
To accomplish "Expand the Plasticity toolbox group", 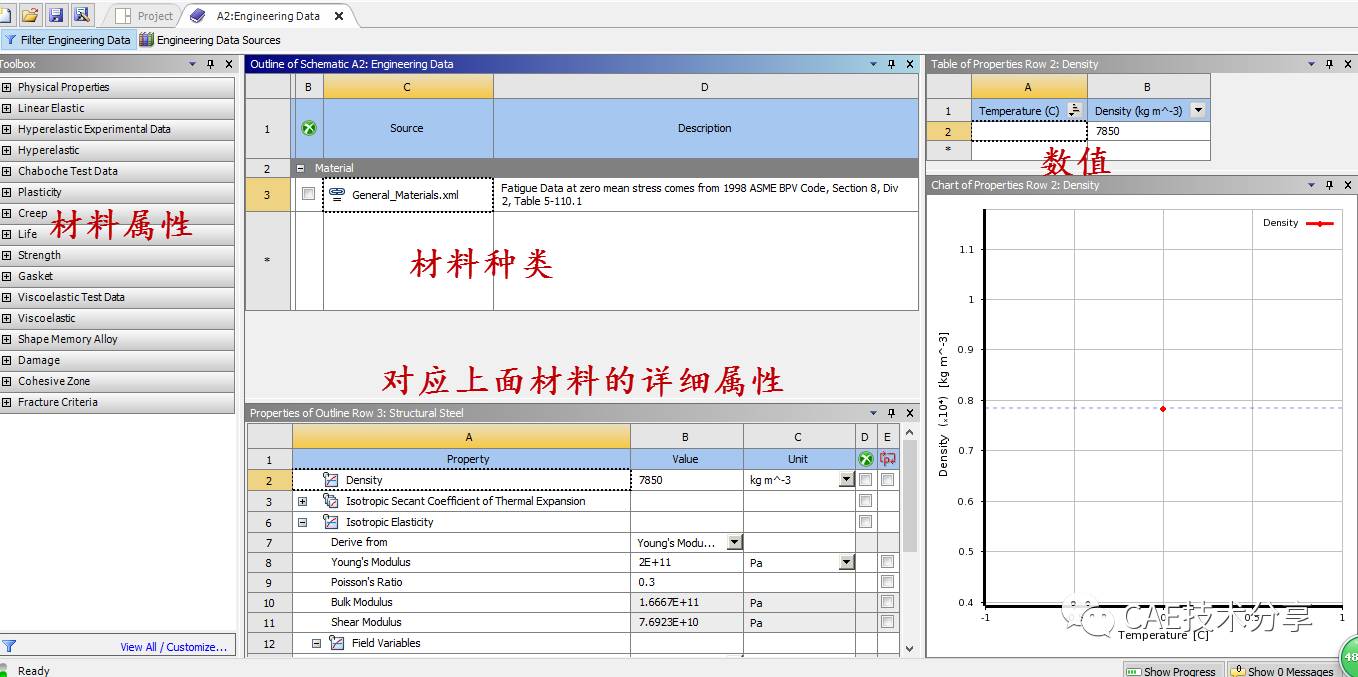I will point(6,192).
